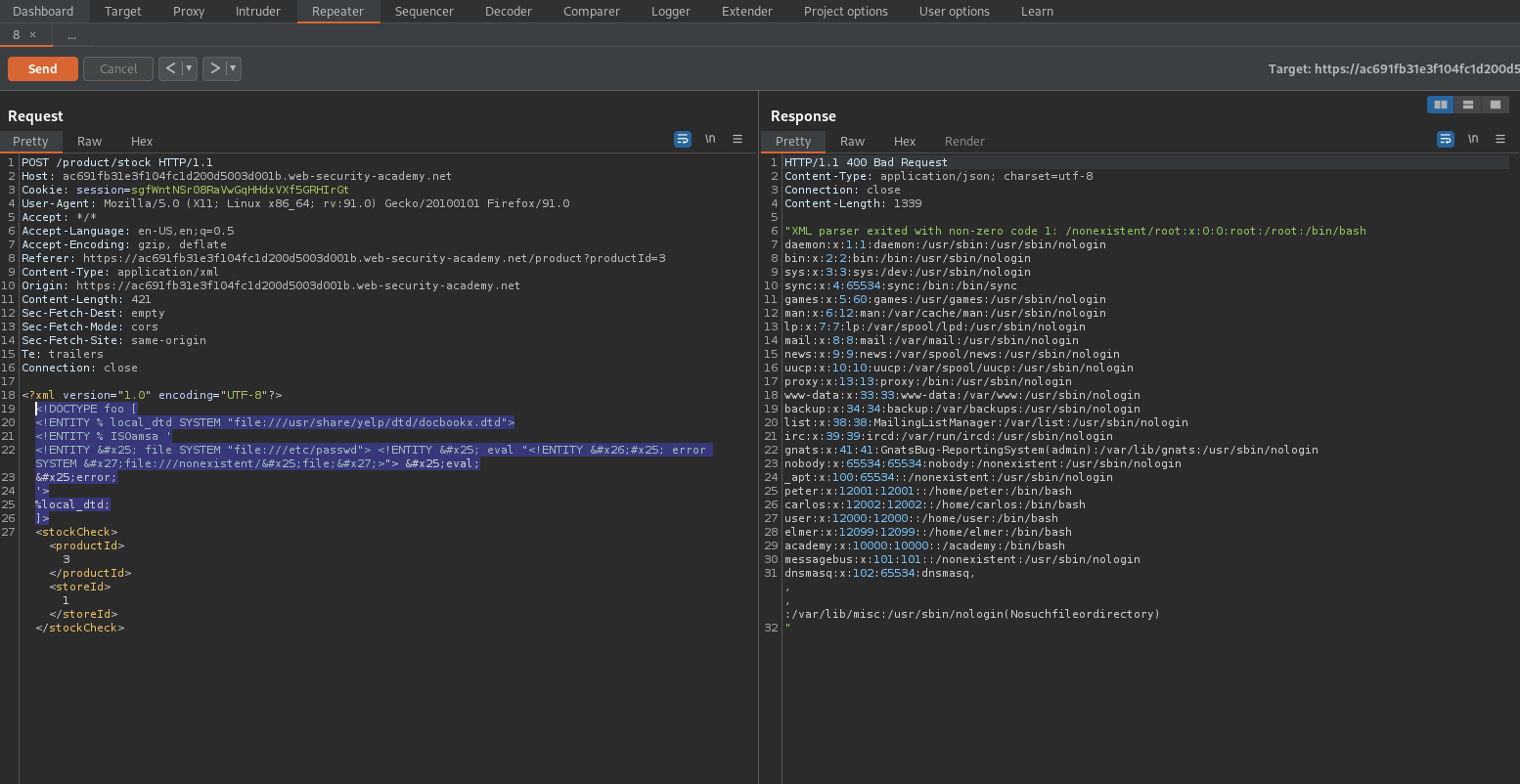Open the Comparer tab
The image size is (1520, 784).
(x=592, y=11)
